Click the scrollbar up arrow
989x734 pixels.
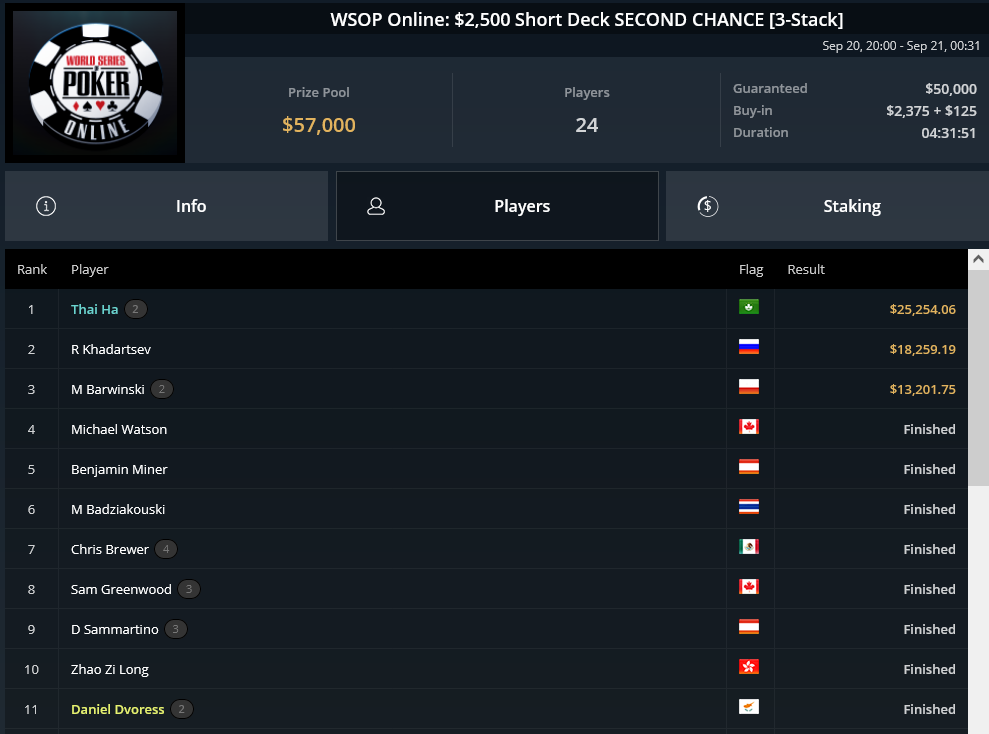978,259
